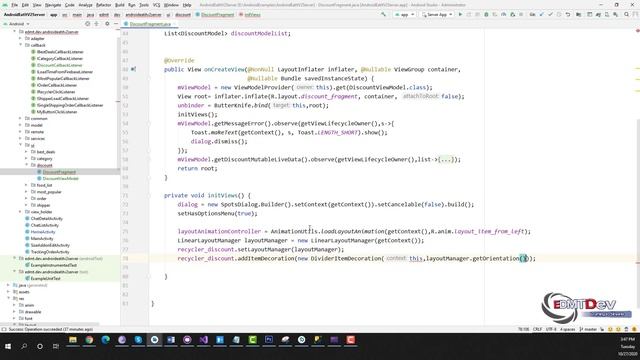
Task: Click the Git update project icon
Action: (x=542, y=15)
